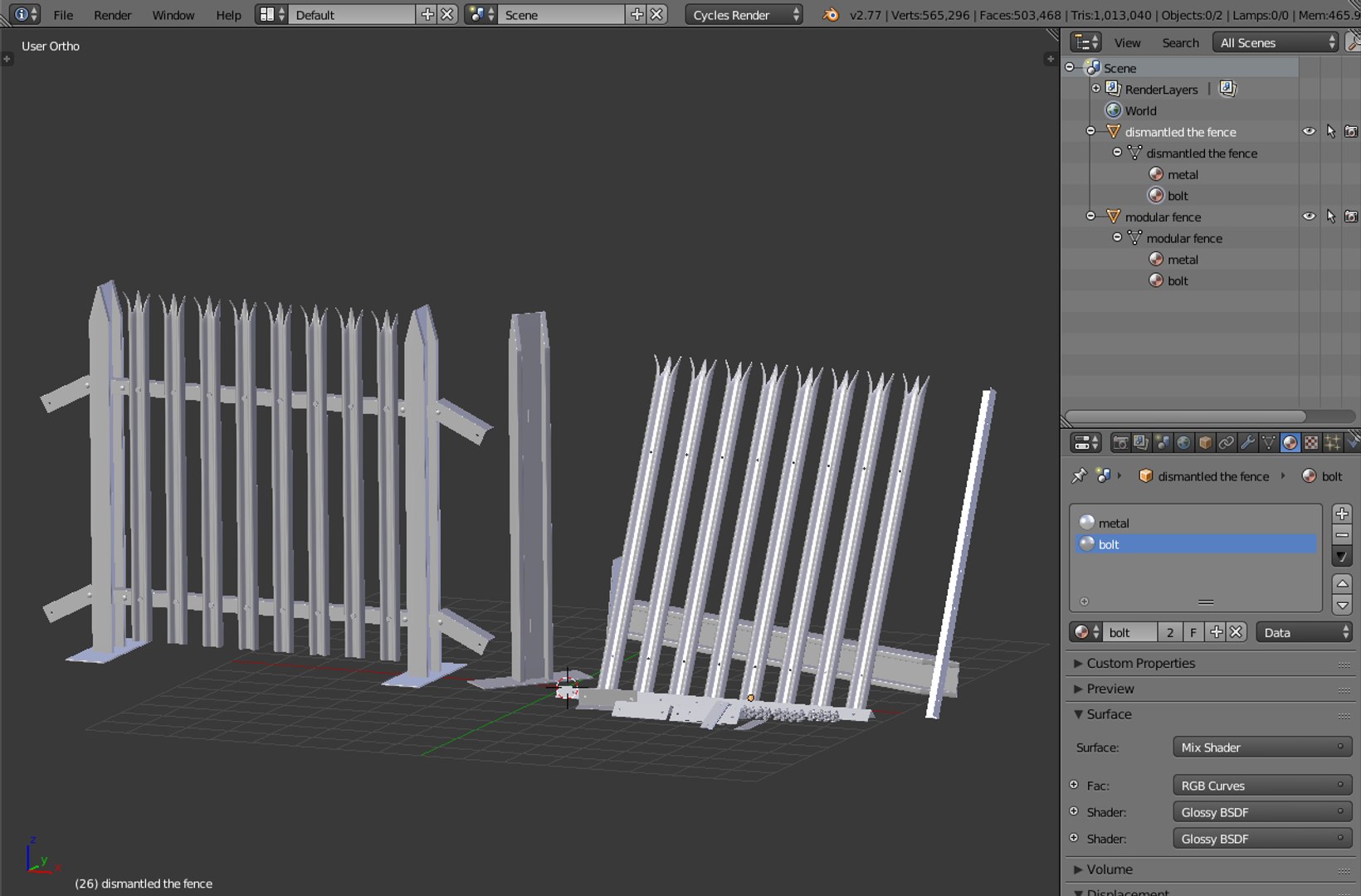Click the bolt material name field

(1131, 632)
